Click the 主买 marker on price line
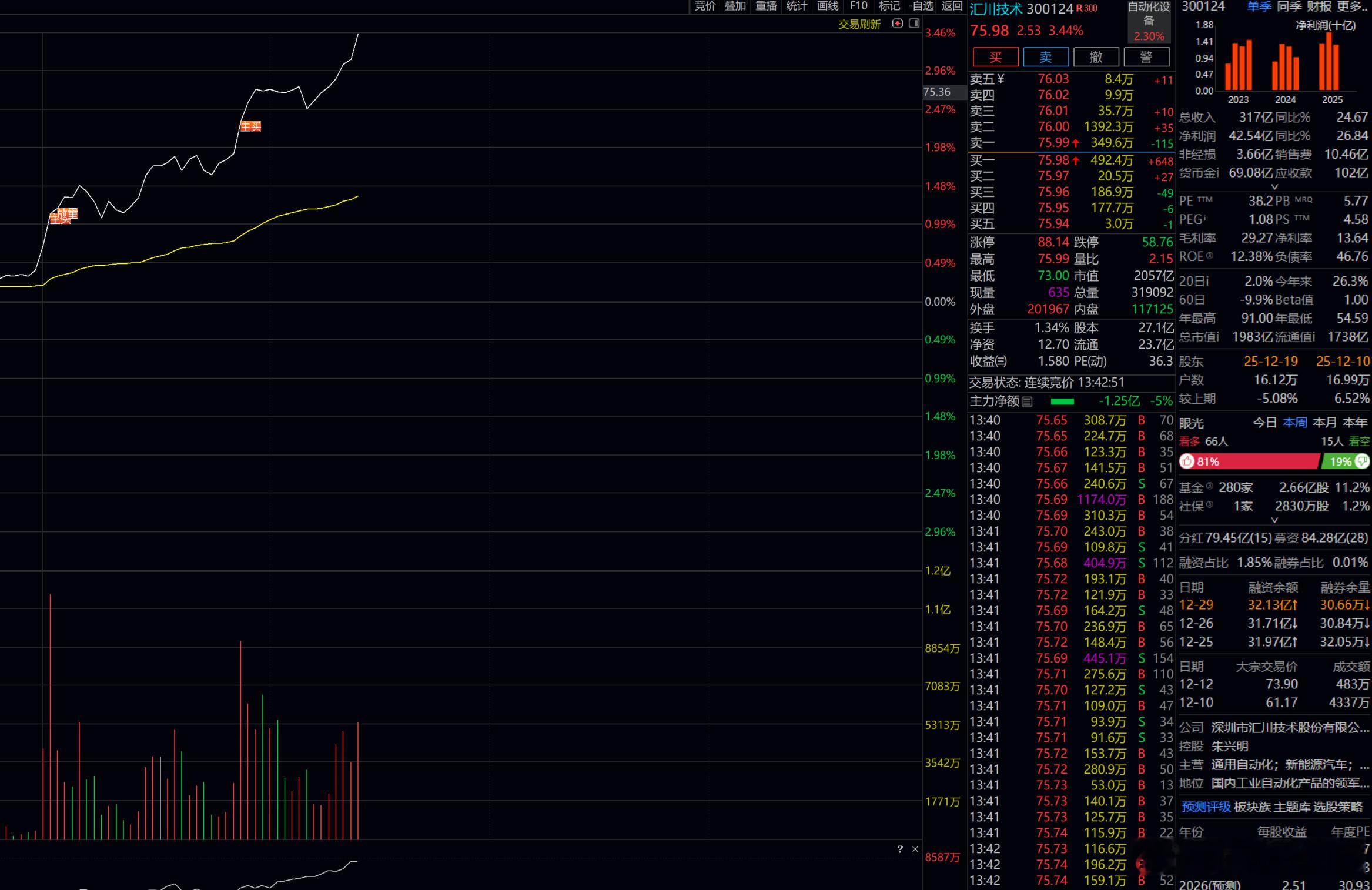Screen dimensions: 1372x890 pos(250,126)
